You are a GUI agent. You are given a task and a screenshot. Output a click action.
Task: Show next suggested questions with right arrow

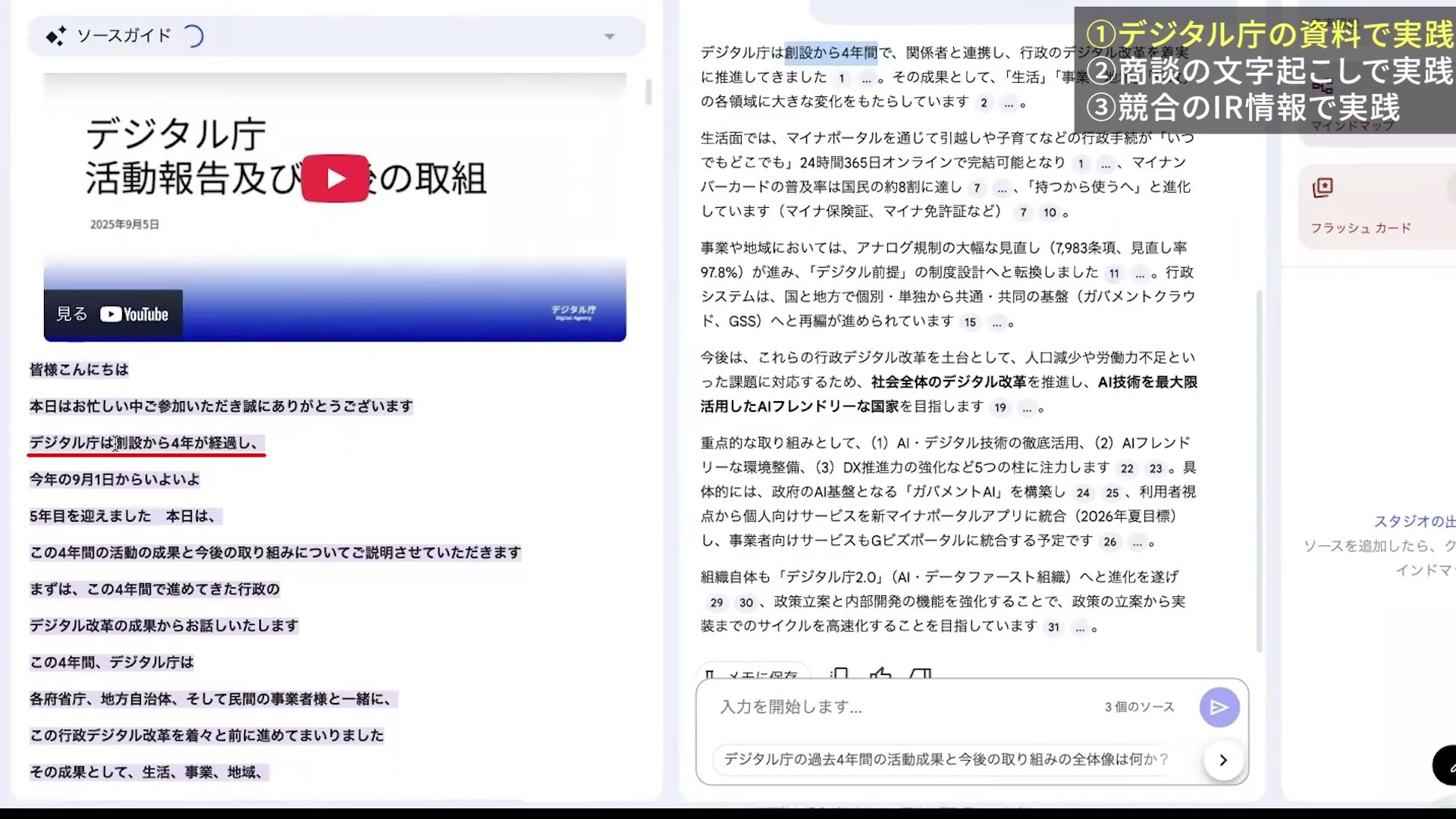click(x=1223, y=760)
